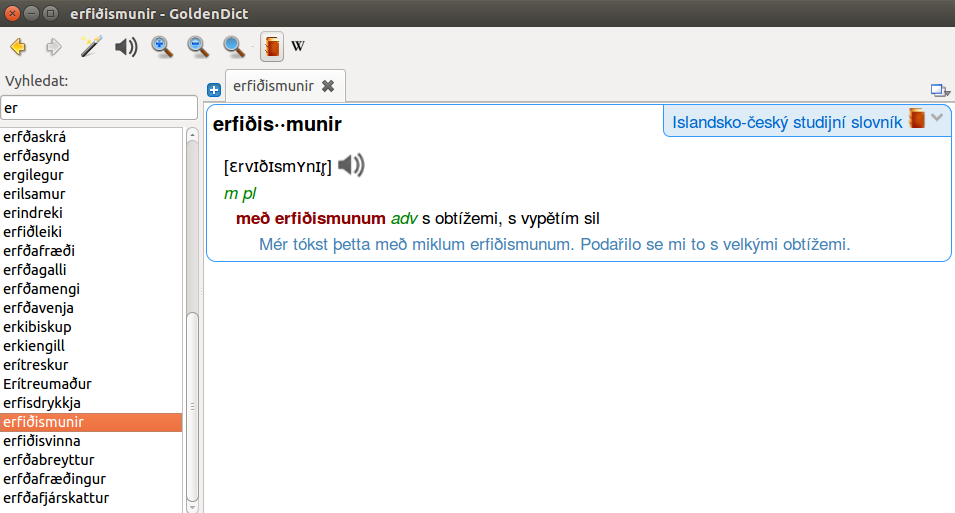Select erkibiskup in the word list
This screenshot has width=955, height=513.
click(x=91, y=327)
